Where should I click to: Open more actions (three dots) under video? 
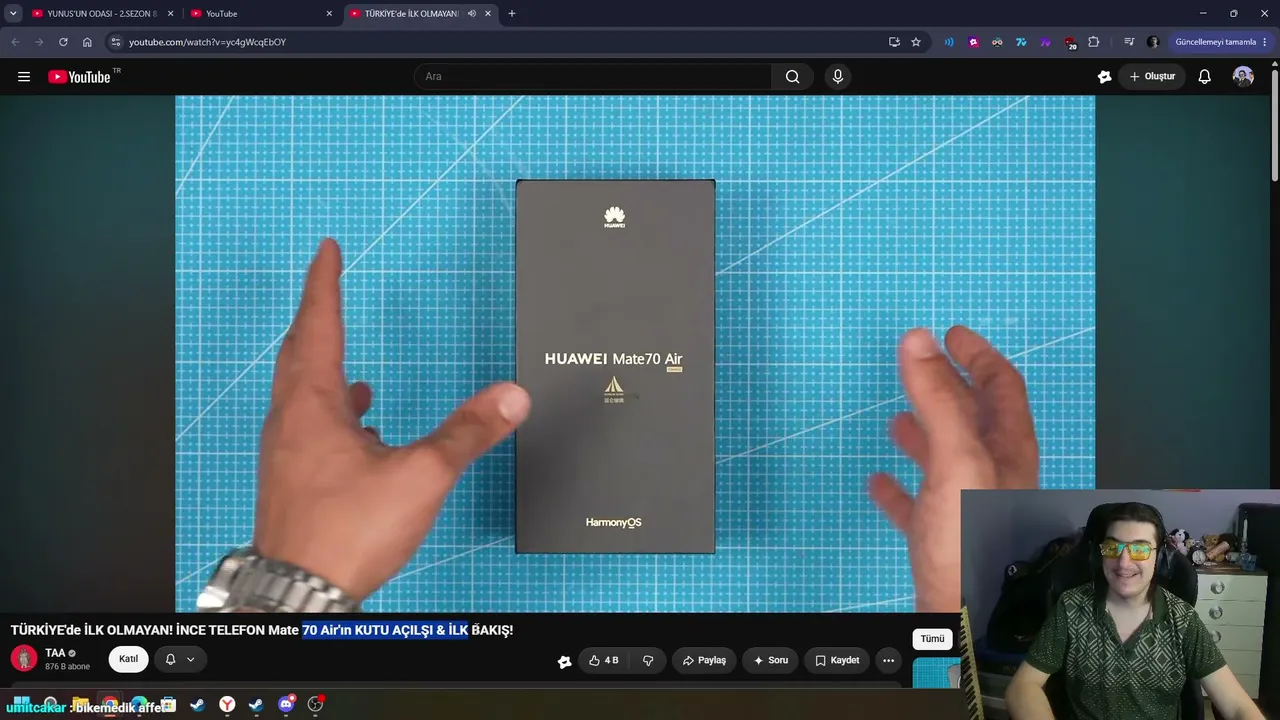(888, 660)
